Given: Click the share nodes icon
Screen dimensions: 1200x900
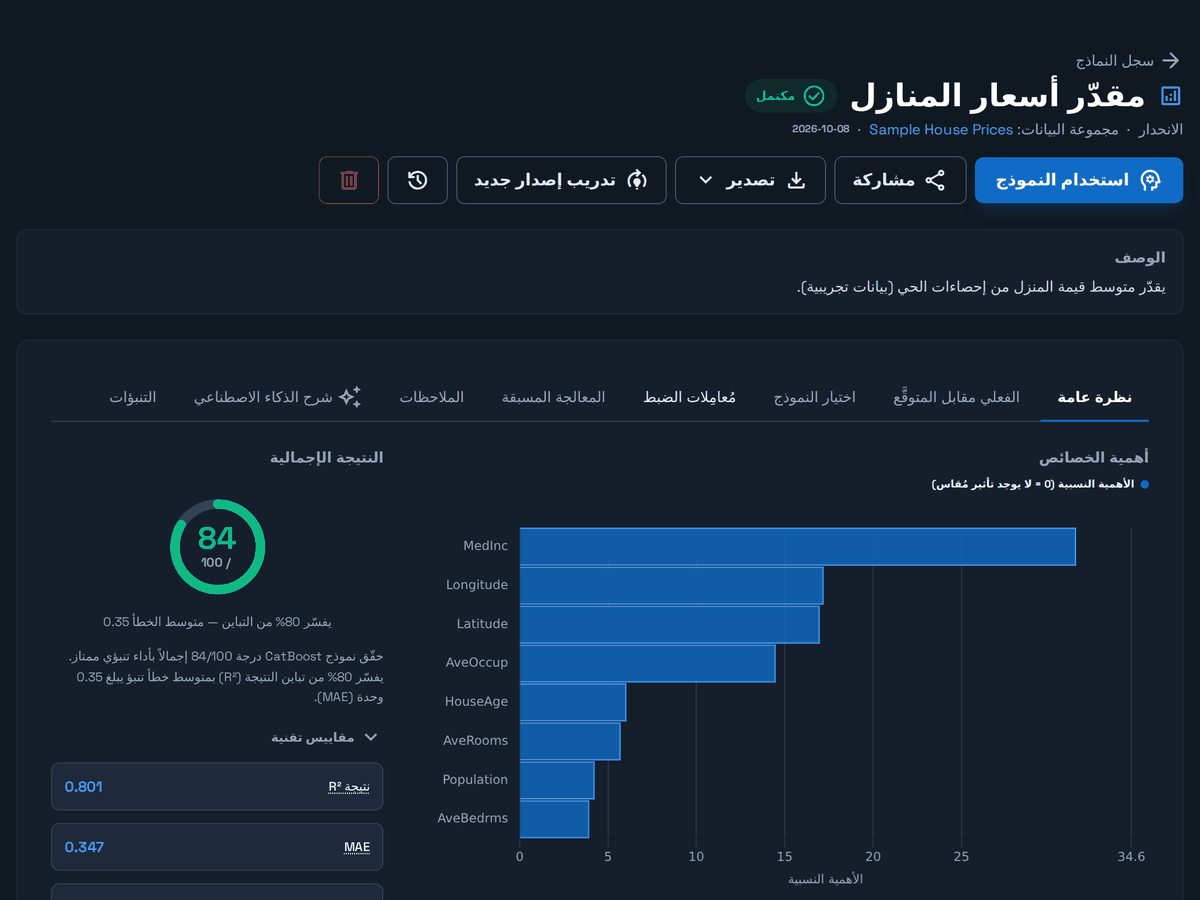Looking at the screenshot, I should (935, 180).
